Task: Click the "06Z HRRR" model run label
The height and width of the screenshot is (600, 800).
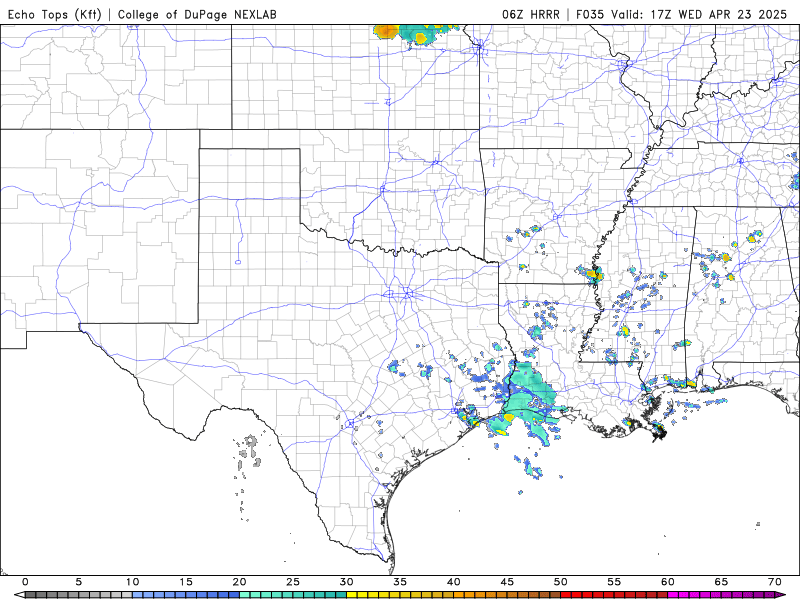Action: (531, 14)
